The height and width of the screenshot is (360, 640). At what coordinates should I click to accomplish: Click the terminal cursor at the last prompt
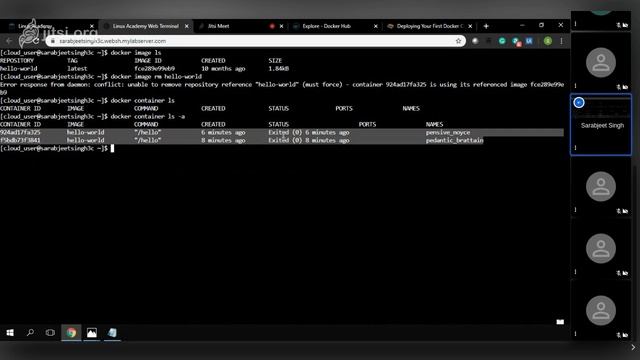112,149
